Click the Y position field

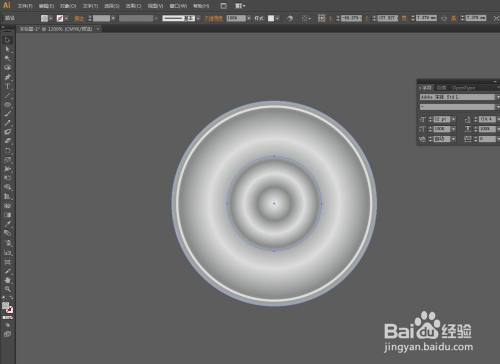click(388, 18)
